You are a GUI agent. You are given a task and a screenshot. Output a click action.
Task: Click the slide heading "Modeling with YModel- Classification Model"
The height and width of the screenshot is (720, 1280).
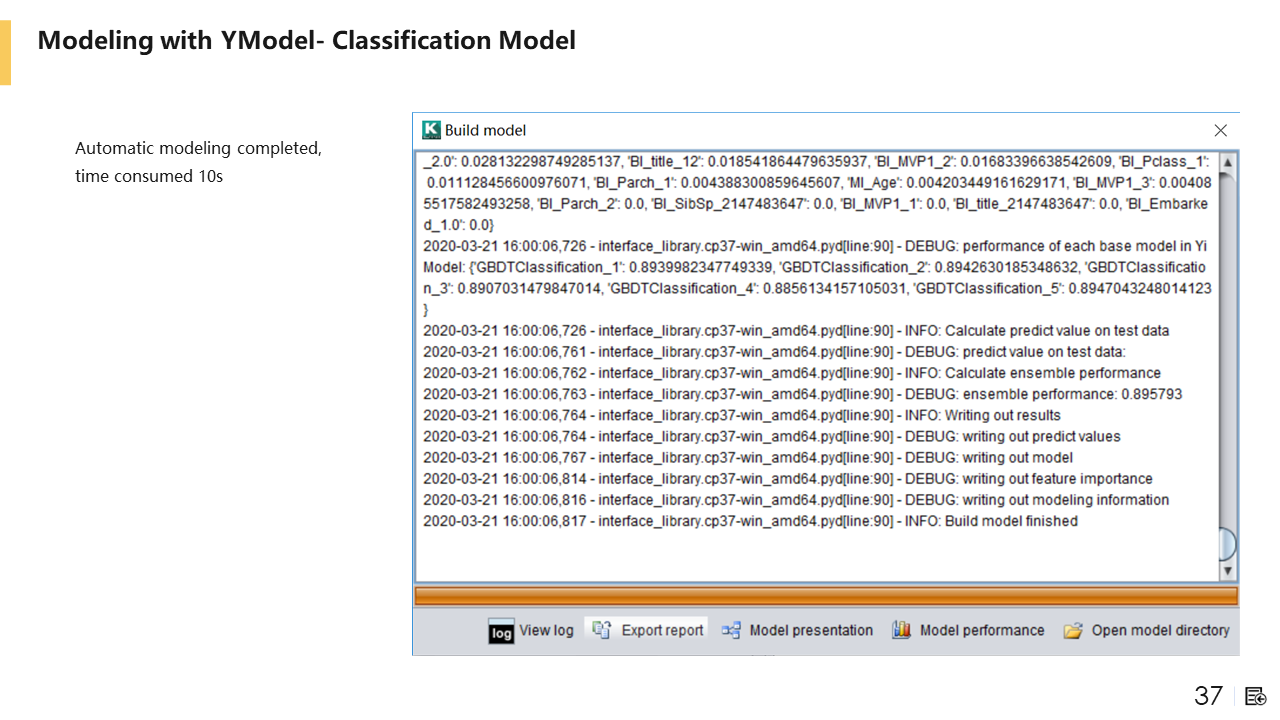click(x=307, y=41)
